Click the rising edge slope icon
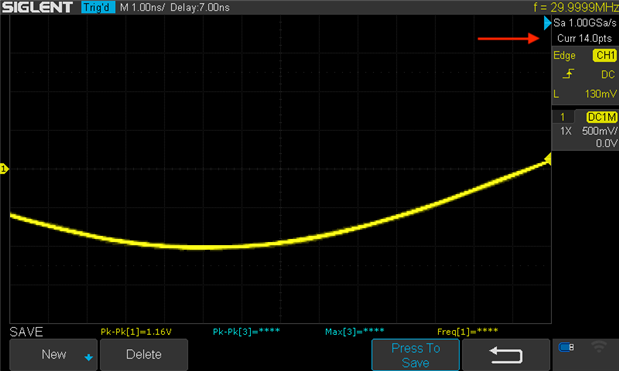The width and height of the screenshot is (619, 371). (x=568, y=74)
